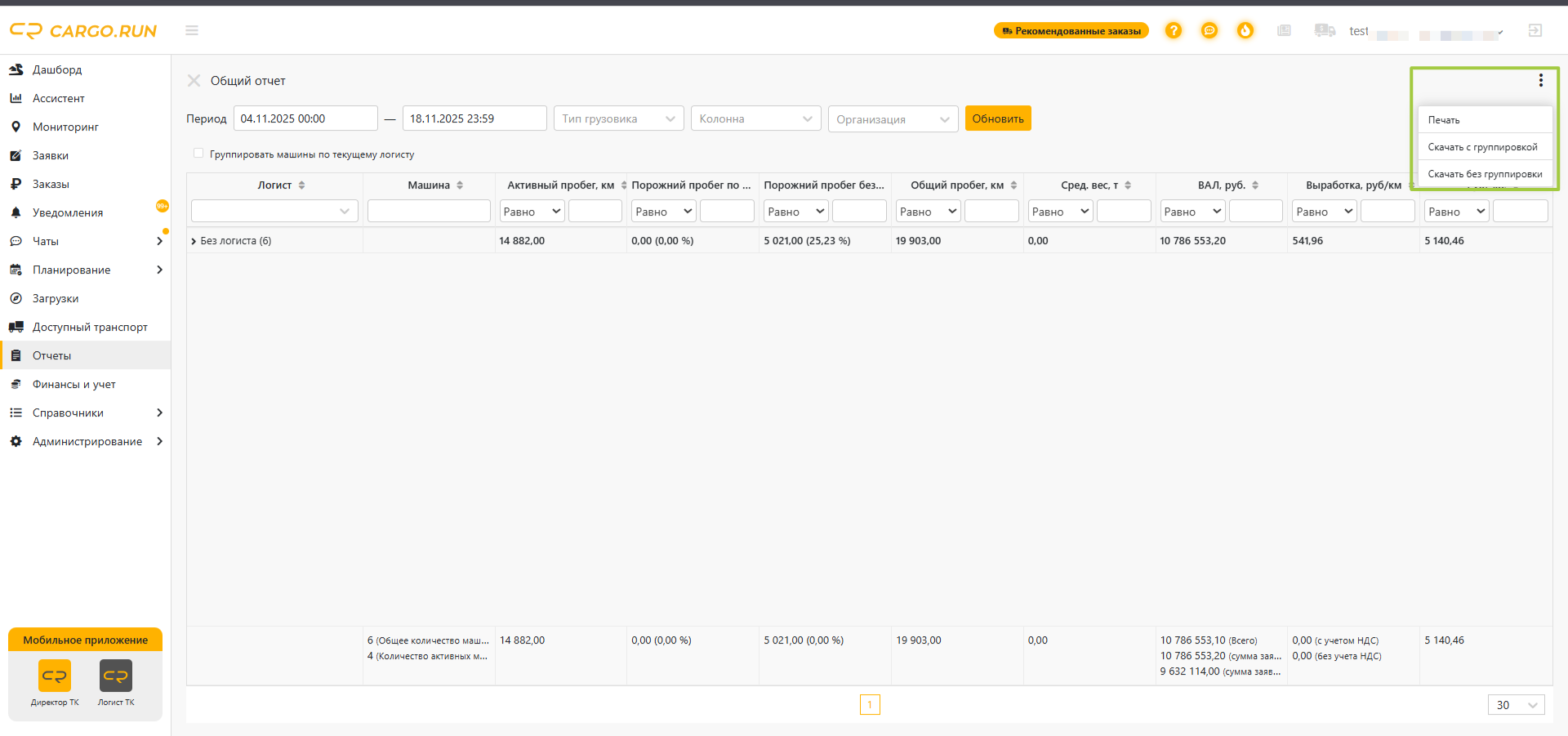Click the logout icon in header
This screenshot has height=736, width=1568.
click(1535, 30)
